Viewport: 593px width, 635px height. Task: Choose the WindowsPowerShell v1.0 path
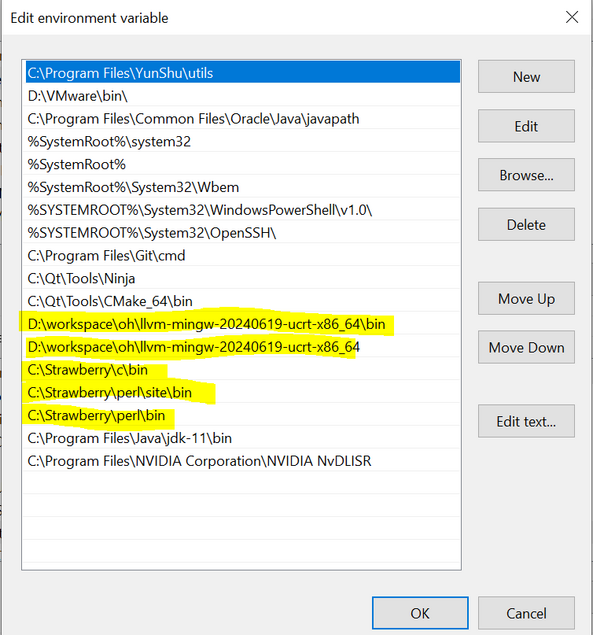point(243,210)
